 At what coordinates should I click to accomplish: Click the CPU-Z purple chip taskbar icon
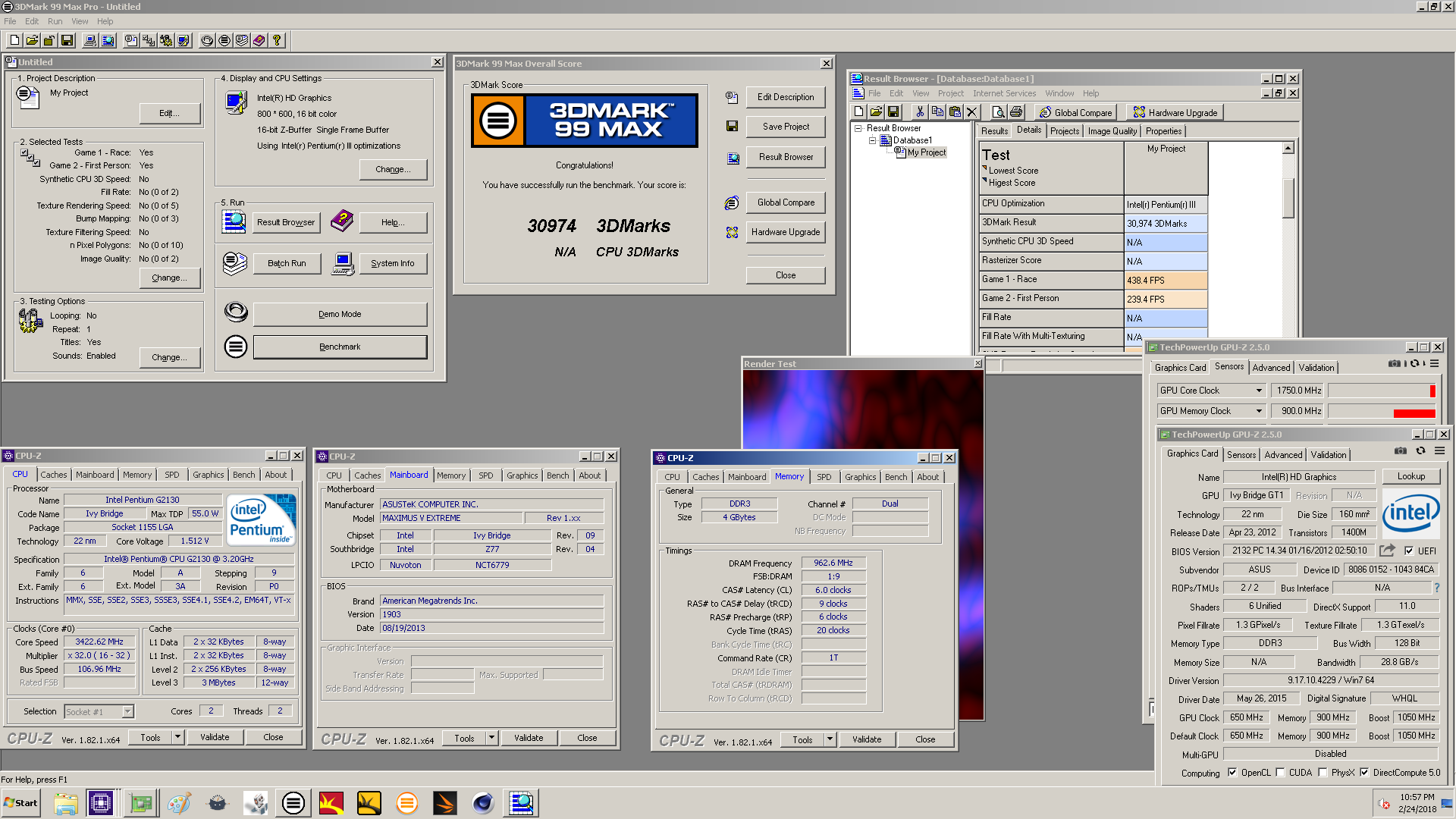(x=100, y=803)
